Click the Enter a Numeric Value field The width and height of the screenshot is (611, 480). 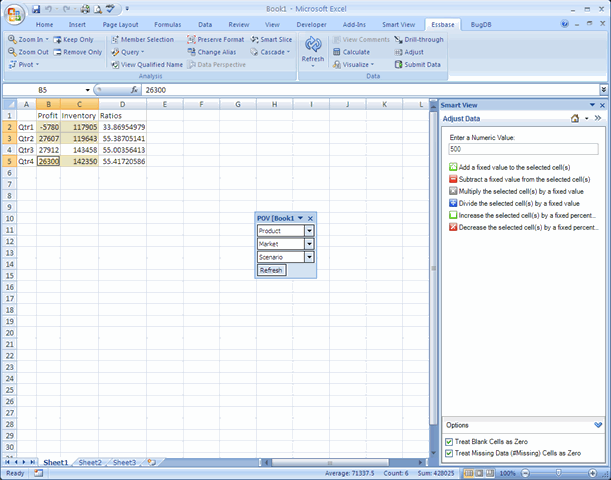(x=523, y=149)
